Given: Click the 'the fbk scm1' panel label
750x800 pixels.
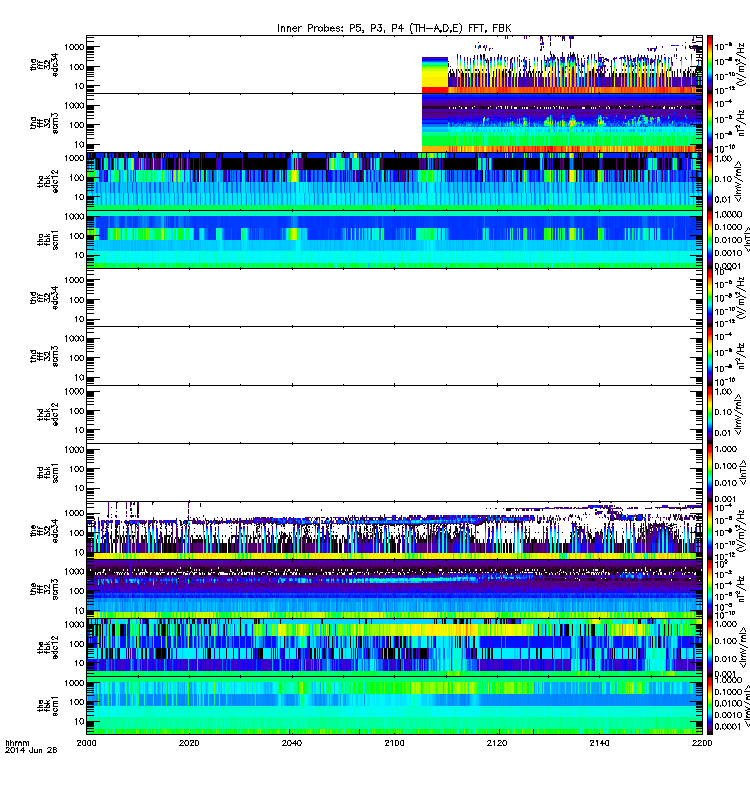Looking at the screenshot, I should tap(48, 706).
